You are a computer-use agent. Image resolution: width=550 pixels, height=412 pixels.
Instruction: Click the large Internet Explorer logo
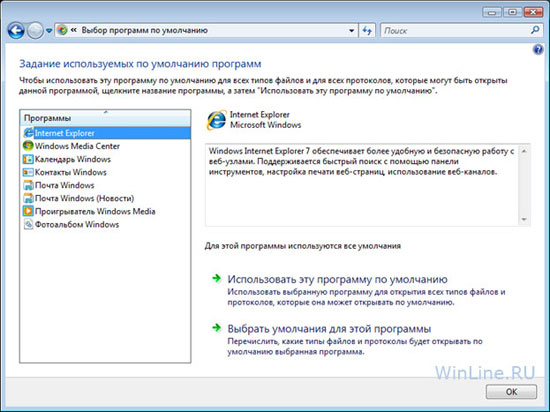point(216,120)
